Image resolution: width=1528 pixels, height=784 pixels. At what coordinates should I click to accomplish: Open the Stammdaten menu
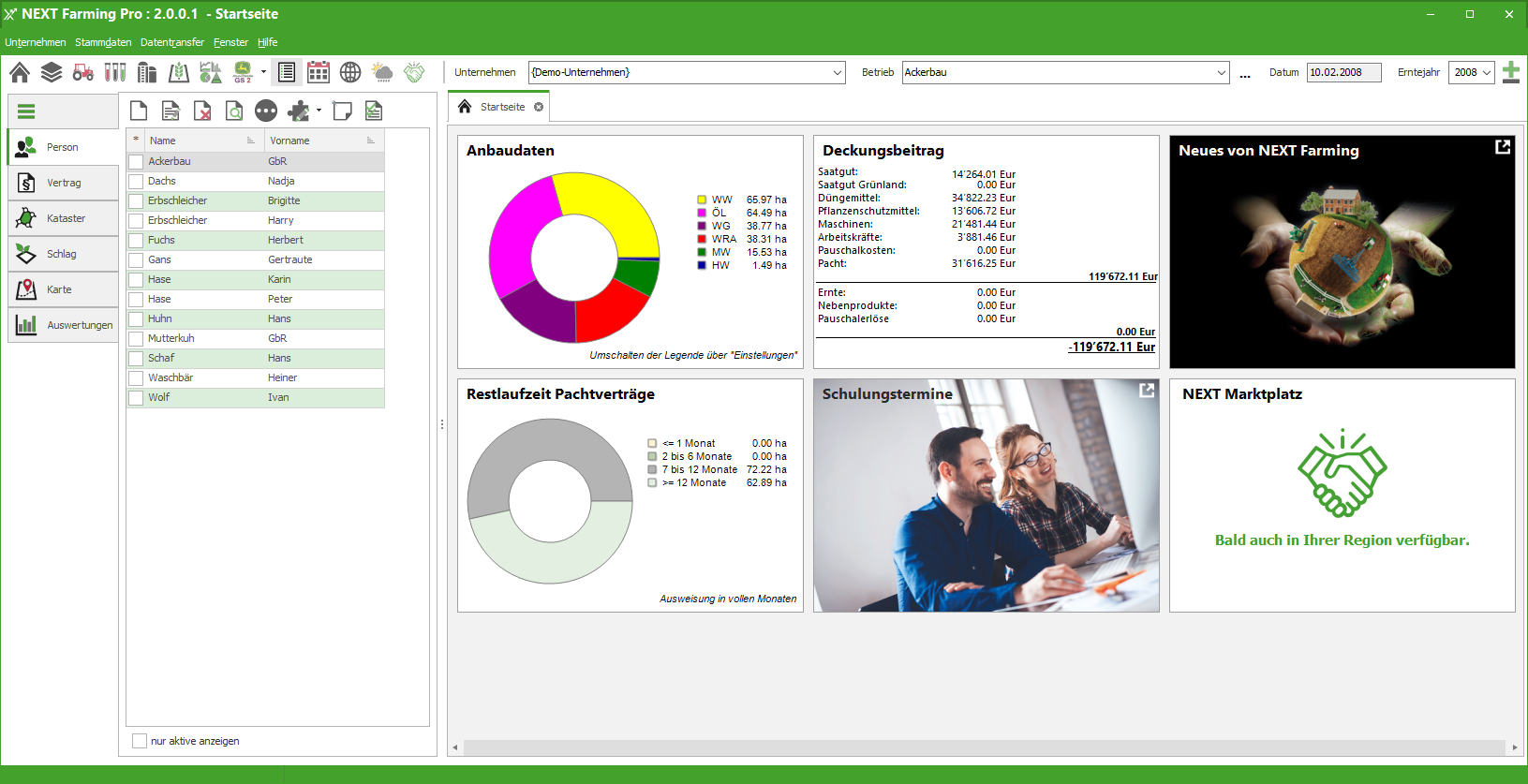coord(103,42)
